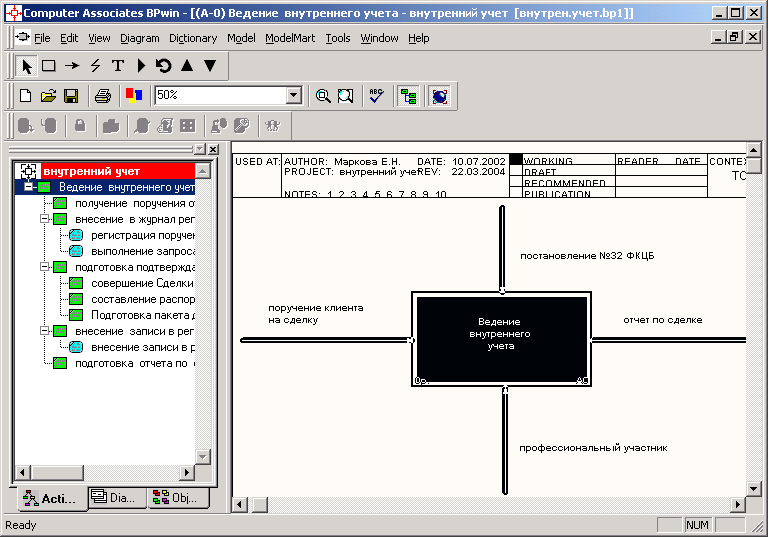Image resolution: width=768 pixels, height=537 pixels.
Task: Switch to the Diagrams tab
Action: point(117,497)
